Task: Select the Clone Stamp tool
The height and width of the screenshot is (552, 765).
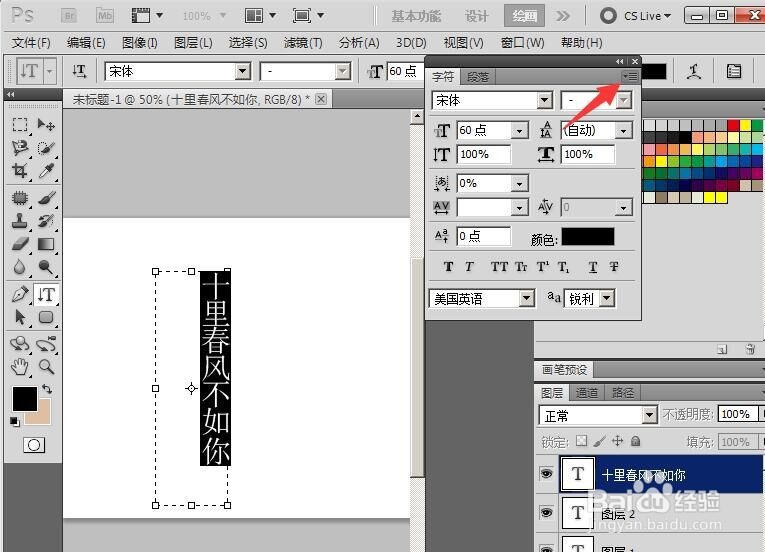Action: point(20,221)
